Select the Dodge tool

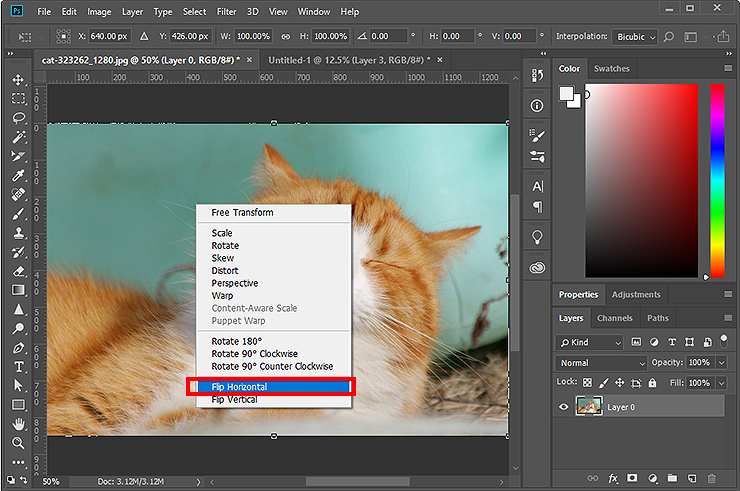point(18,329)
